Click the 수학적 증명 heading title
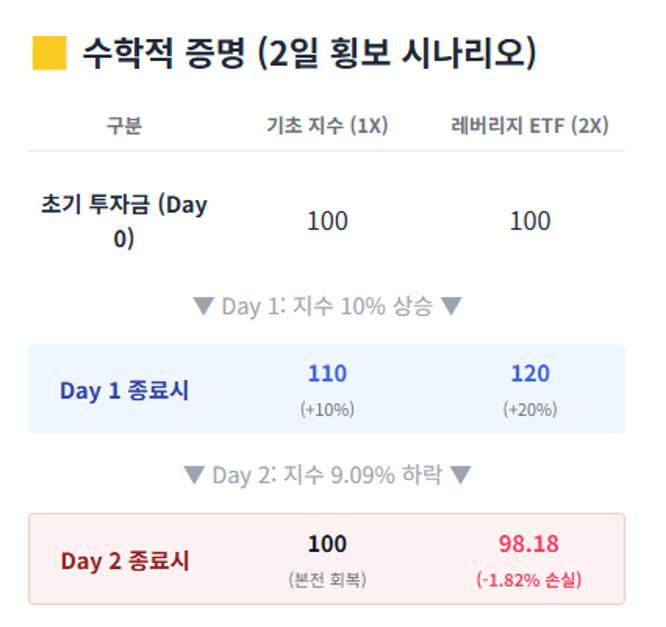Viewport: 666px width, 627px height. click(x=310, y=53)
